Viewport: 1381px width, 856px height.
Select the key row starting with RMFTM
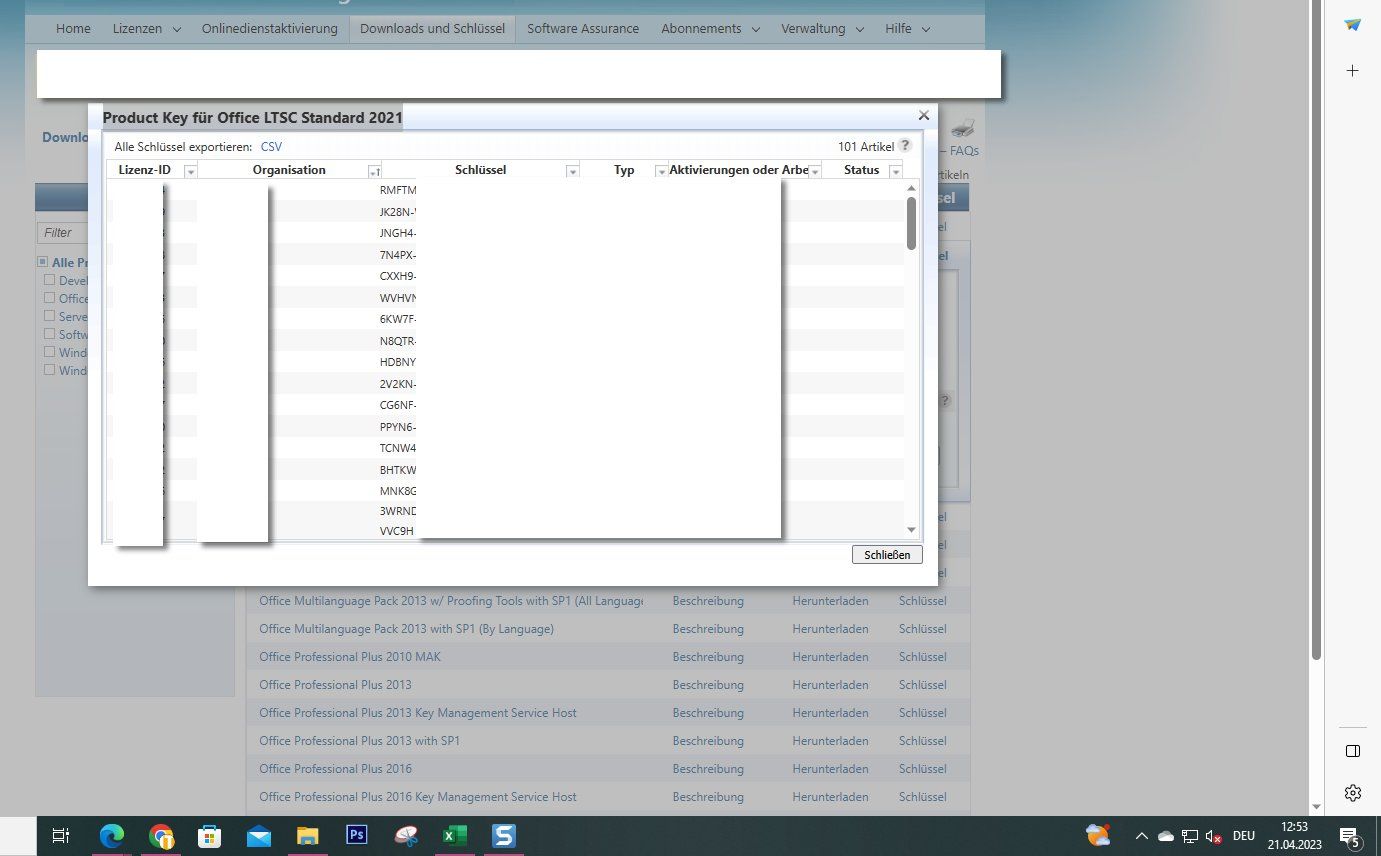coord(505,189)
